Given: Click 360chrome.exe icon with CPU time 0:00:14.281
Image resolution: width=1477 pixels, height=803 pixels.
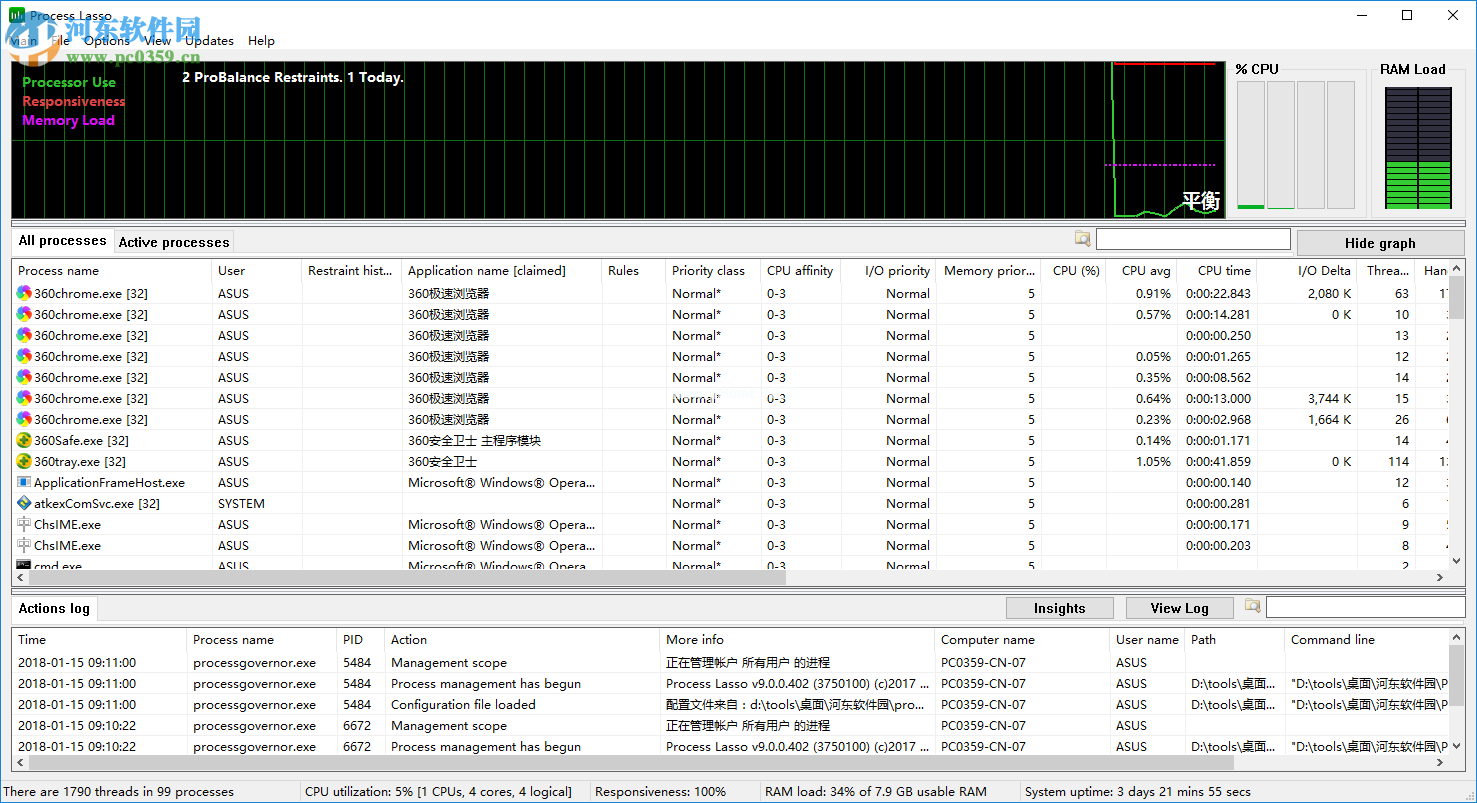Looking at the screenshot, I should (24, 314).
